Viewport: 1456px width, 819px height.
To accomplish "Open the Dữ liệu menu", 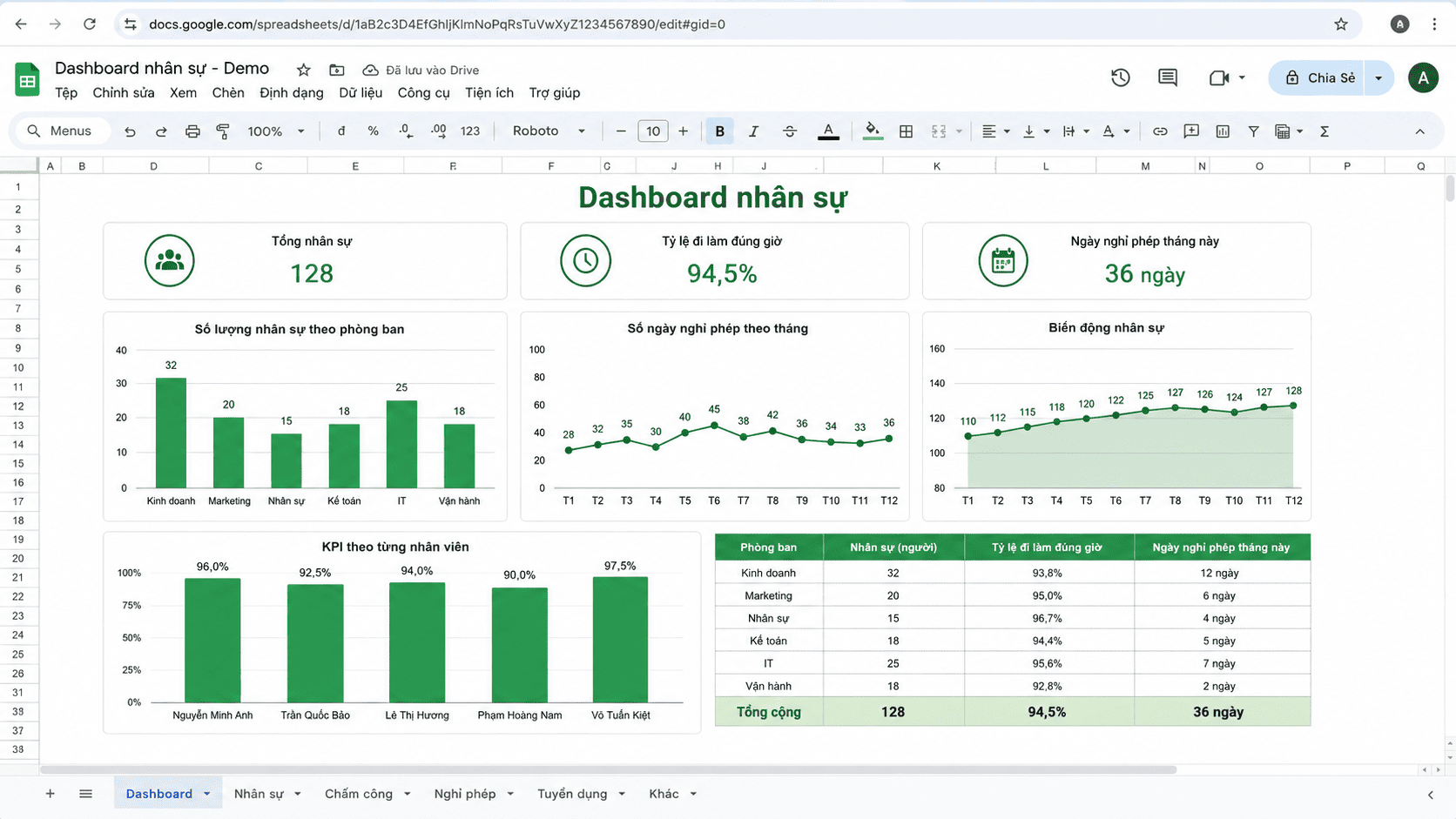I will coord(361,93).
